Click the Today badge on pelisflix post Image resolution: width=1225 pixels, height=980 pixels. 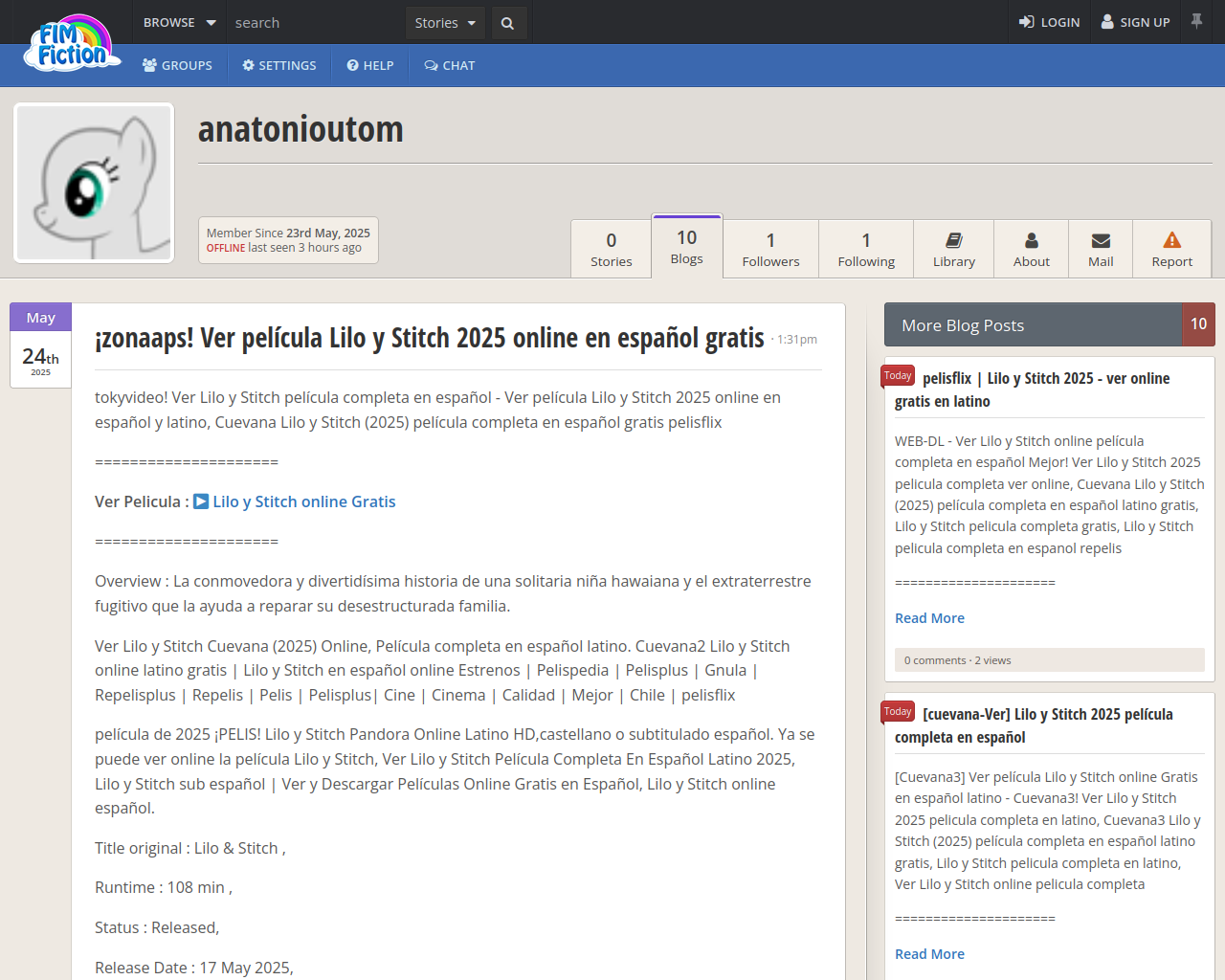898,376
